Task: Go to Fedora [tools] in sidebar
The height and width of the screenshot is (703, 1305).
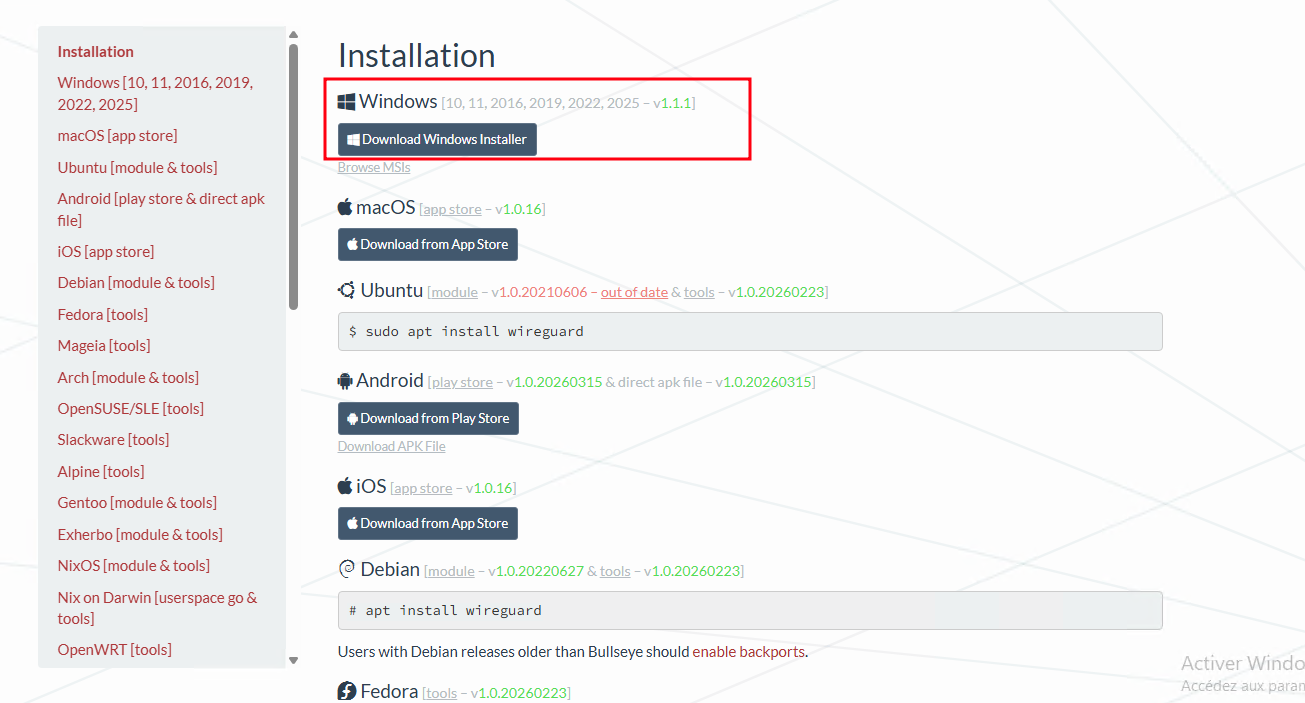Action: coord(103,315)
